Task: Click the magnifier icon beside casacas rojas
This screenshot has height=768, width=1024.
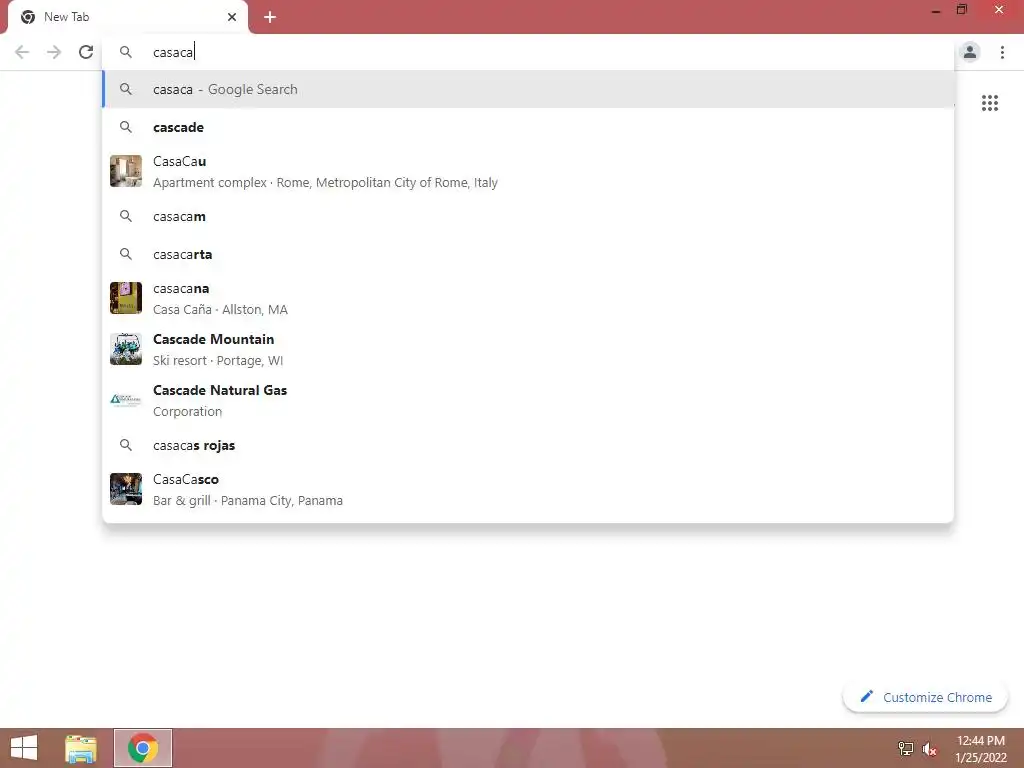Action: 126,445
